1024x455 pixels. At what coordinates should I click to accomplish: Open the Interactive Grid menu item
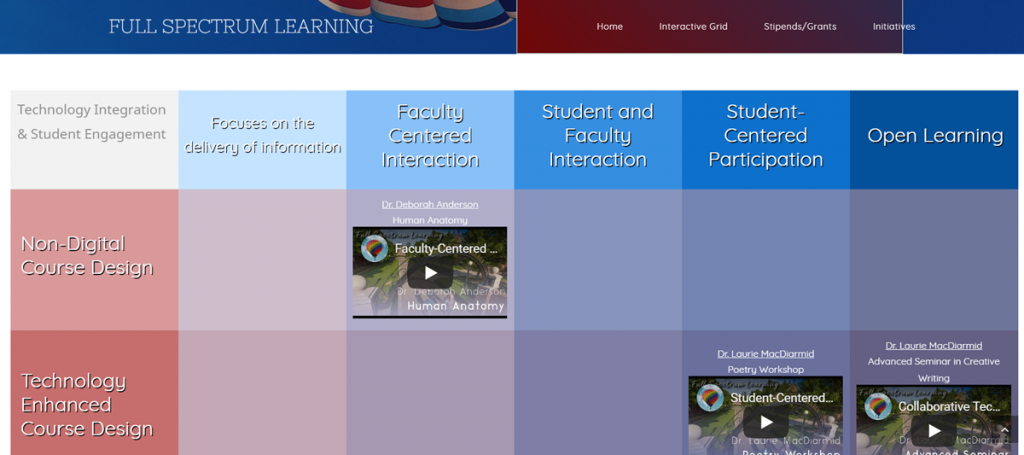[x=693, y=27]
